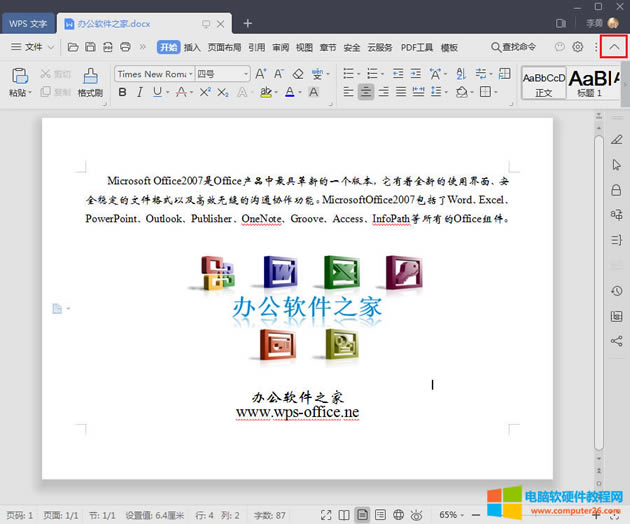Click the Format Painter (格式刷) tool
The width and height of the screenshot is (630, 524).
[x=90, y=82]
